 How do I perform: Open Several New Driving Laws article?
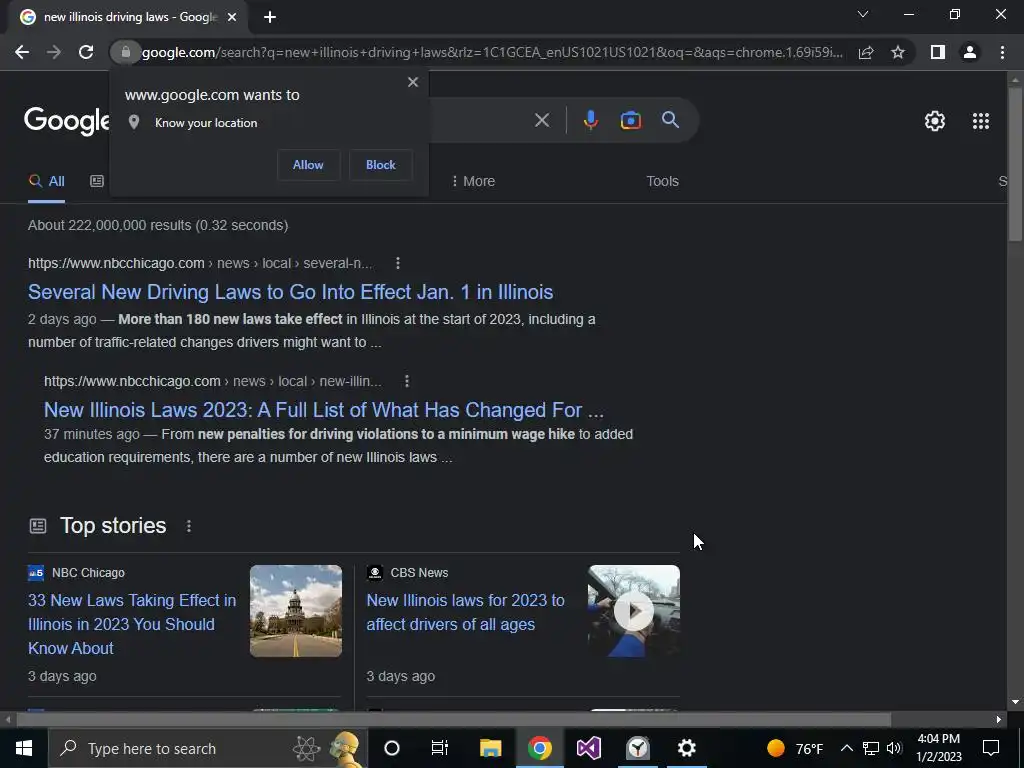click(291, 292)
